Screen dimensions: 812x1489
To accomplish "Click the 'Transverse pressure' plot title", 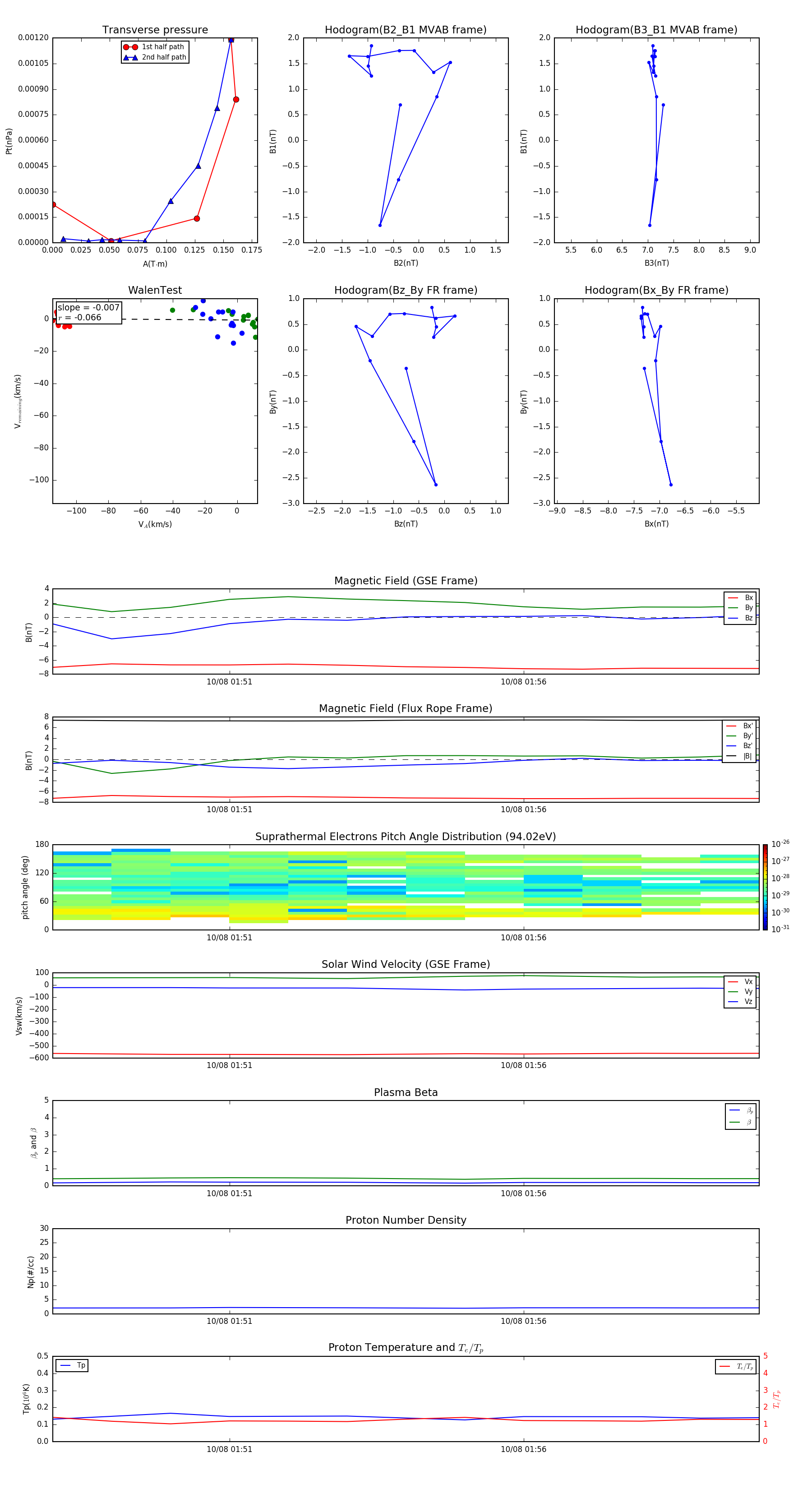I will [155, 30].
